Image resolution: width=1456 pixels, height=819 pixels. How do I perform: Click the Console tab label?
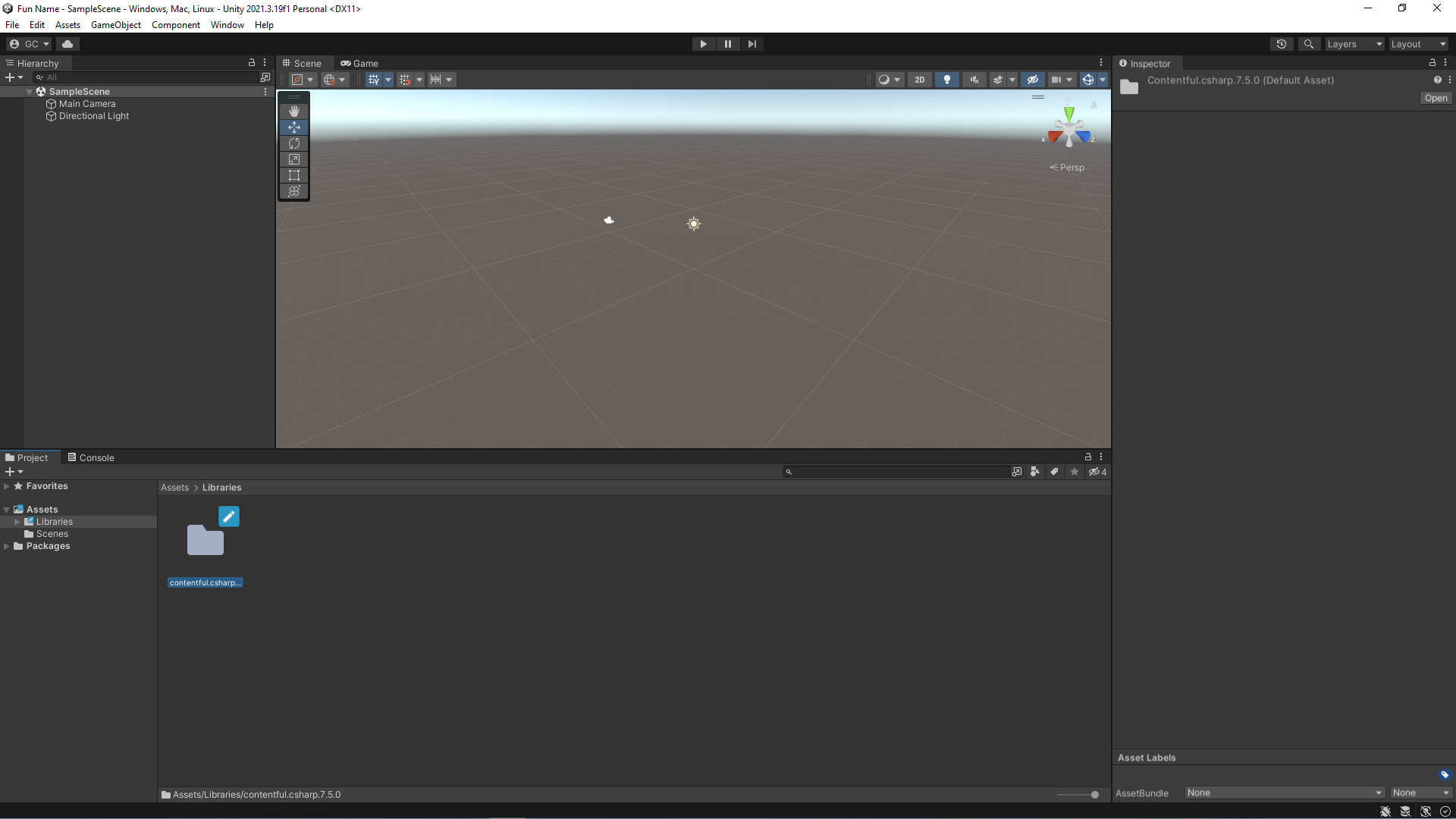(x=97, y=457)
